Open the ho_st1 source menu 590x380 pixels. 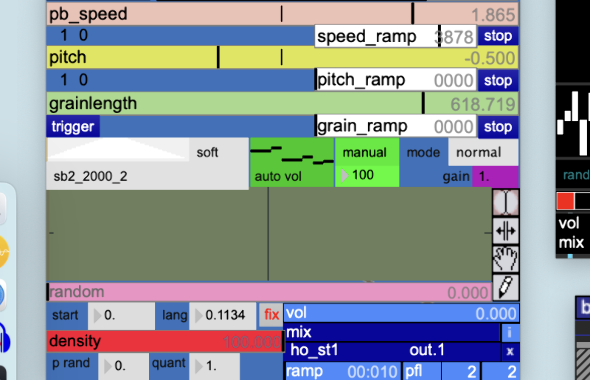(345, 351)
